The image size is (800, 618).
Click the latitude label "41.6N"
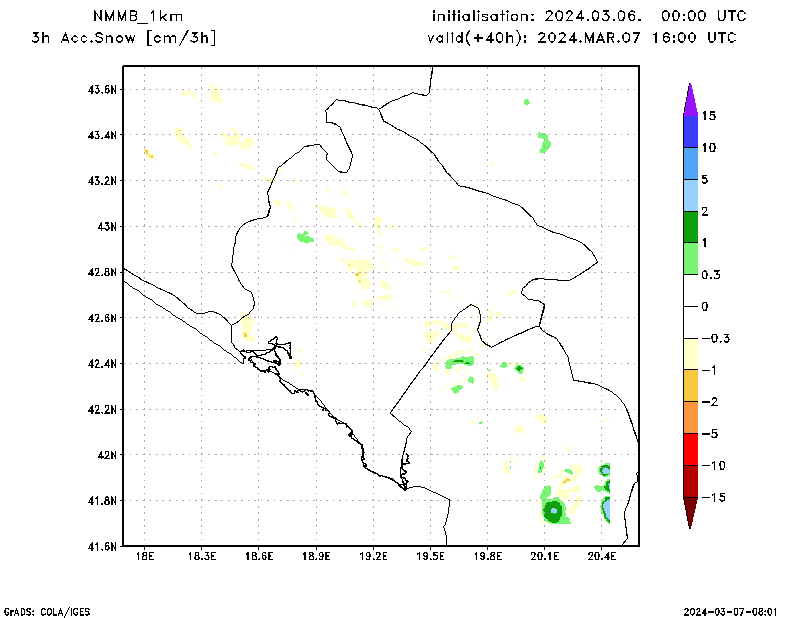point(102,547)
